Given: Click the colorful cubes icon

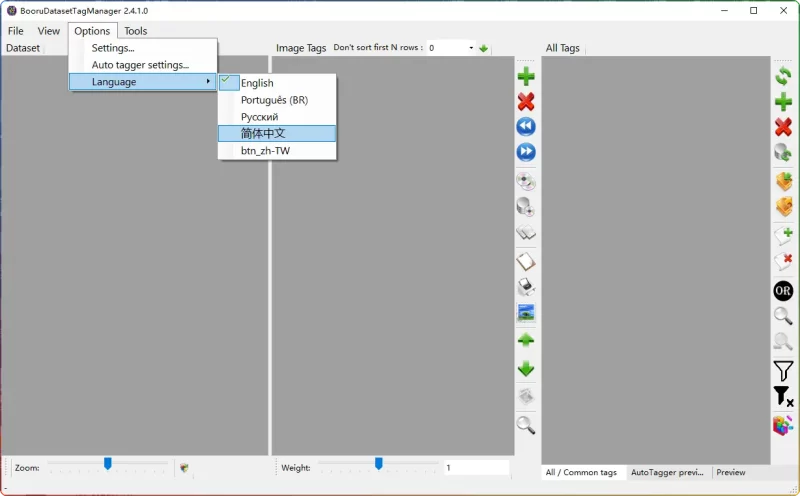Looking at the screenshot, I should coord(783,425).
